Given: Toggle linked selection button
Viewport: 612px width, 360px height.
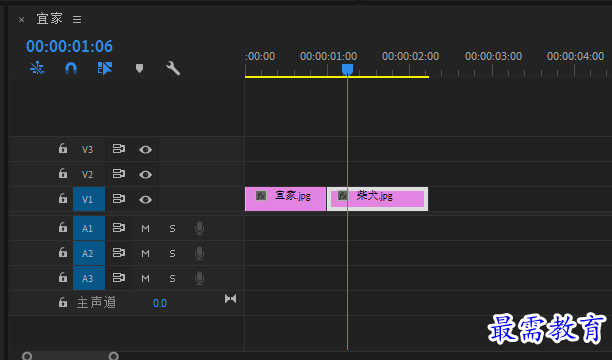Looking at the screenshot, I should (x=105, y=68).
